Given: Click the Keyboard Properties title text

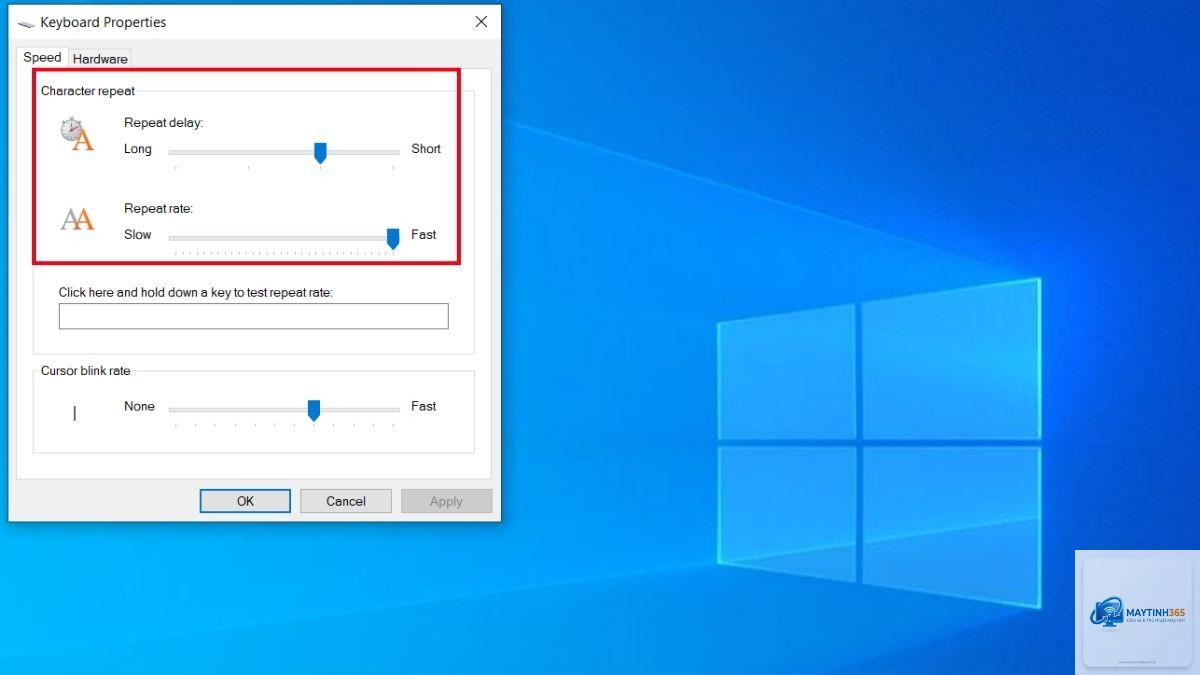Looking at the screenshot, I should [103, 22].
